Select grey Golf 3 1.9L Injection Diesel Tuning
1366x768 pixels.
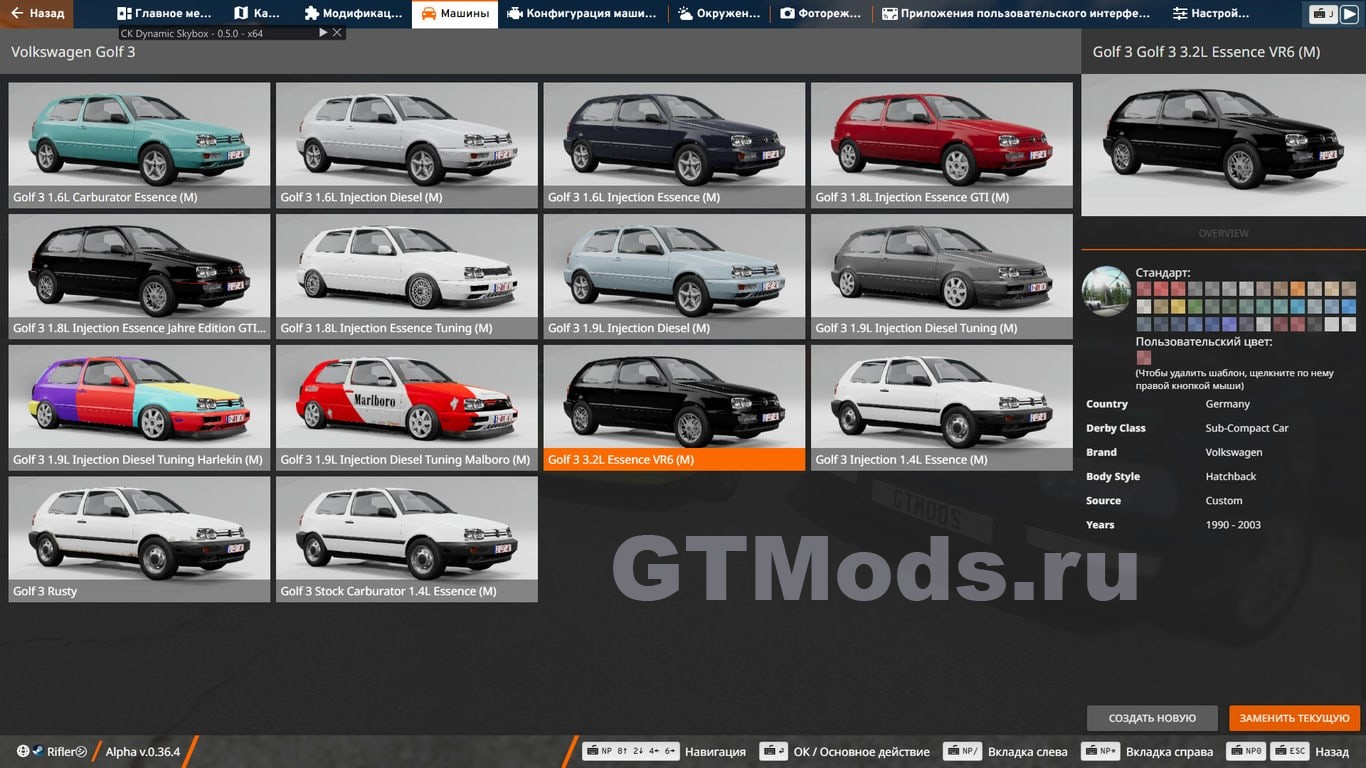click(x=942, y=276)
